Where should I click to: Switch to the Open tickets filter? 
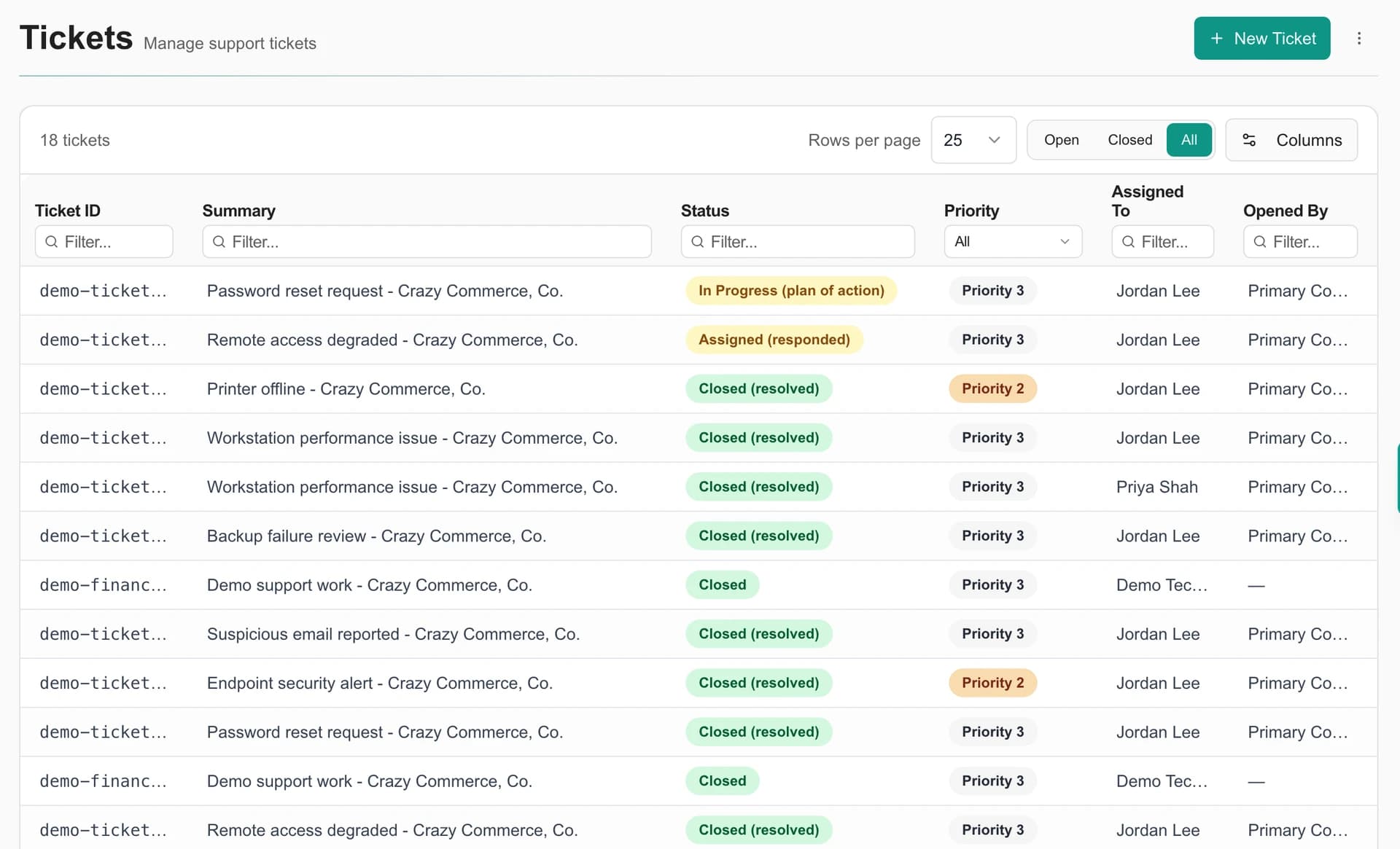pos(1061,140)
